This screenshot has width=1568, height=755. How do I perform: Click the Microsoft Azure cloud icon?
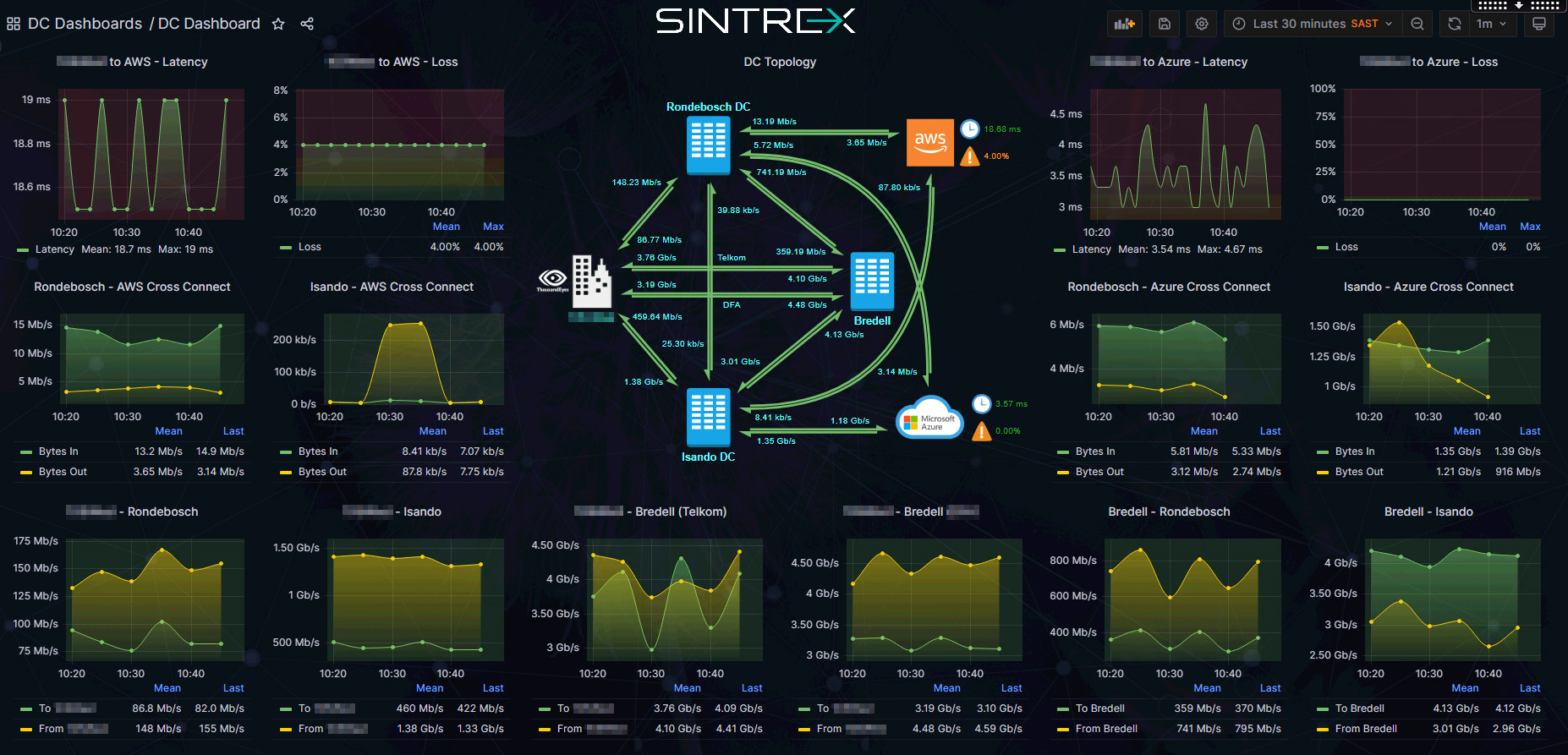tap(929, 418)
